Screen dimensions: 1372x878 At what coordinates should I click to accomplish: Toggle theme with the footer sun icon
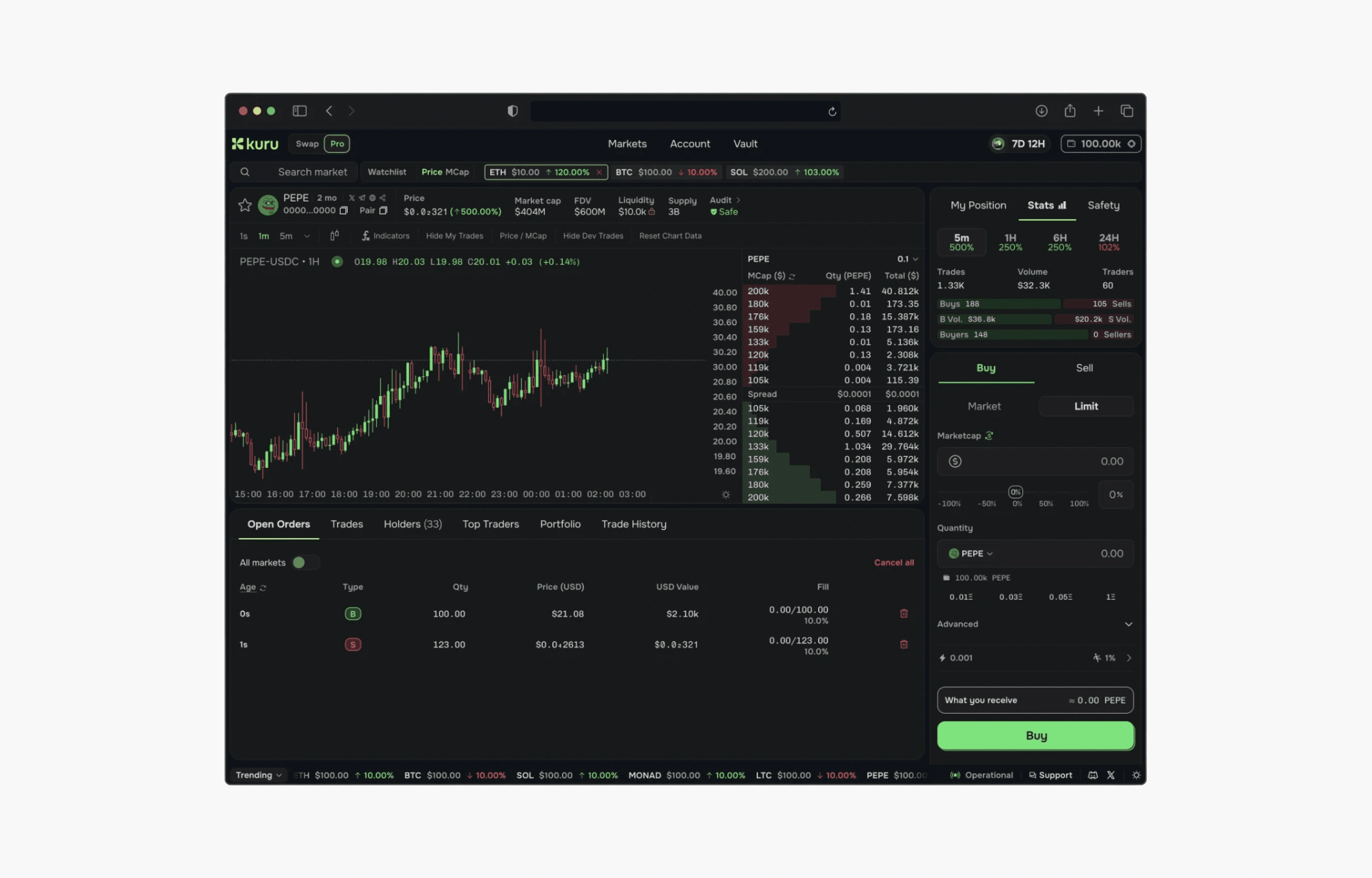pyautogui.click(x=1136, y=775)
